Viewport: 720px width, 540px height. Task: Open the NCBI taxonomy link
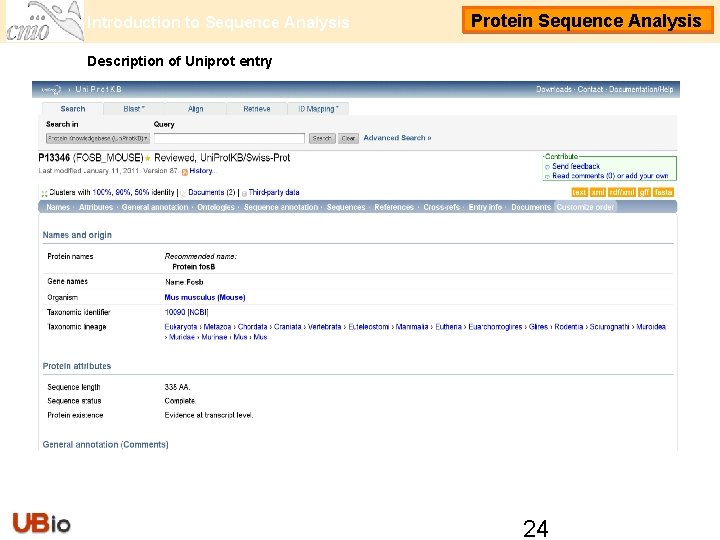198,312
